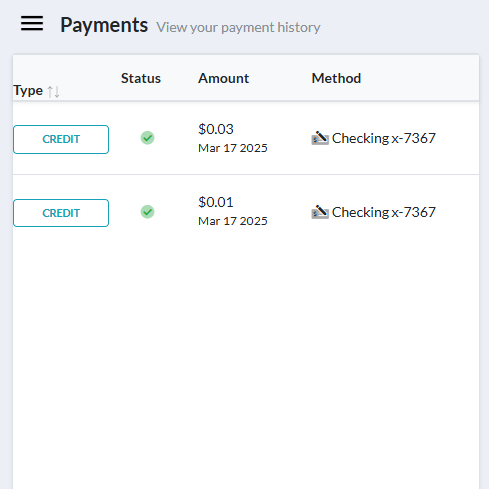Screen dimensions: 489x489
Task: Open the hamburger navigation menu
Action: coord(32,24)
